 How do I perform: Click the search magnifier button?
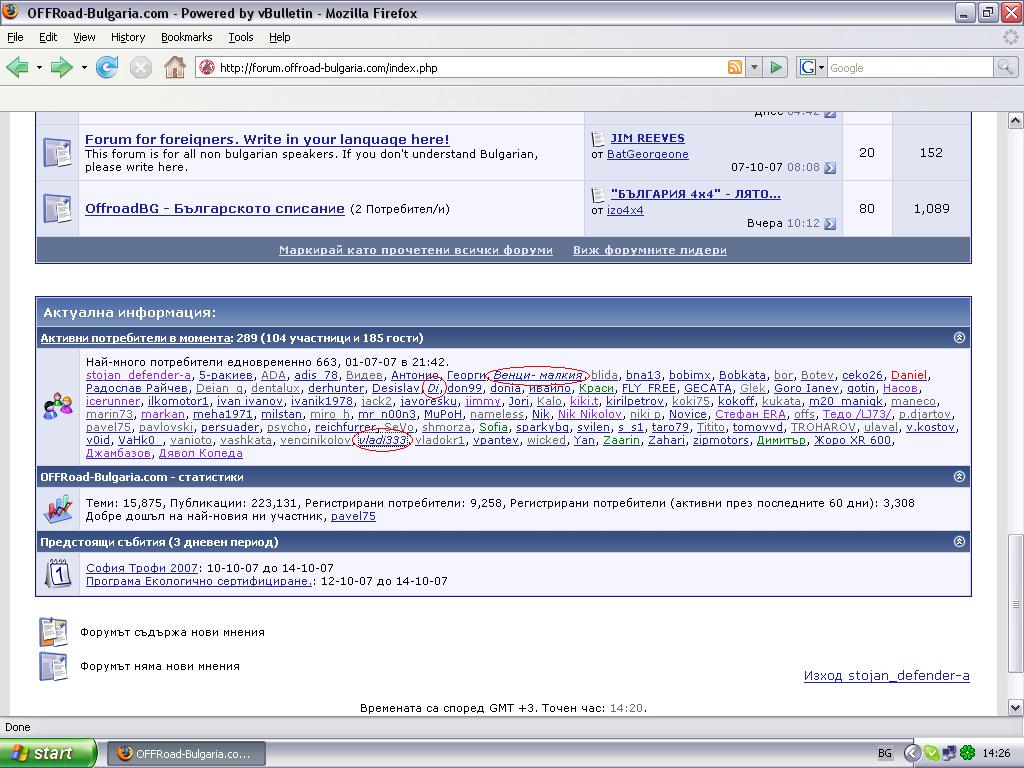(x=1005, y=67)
